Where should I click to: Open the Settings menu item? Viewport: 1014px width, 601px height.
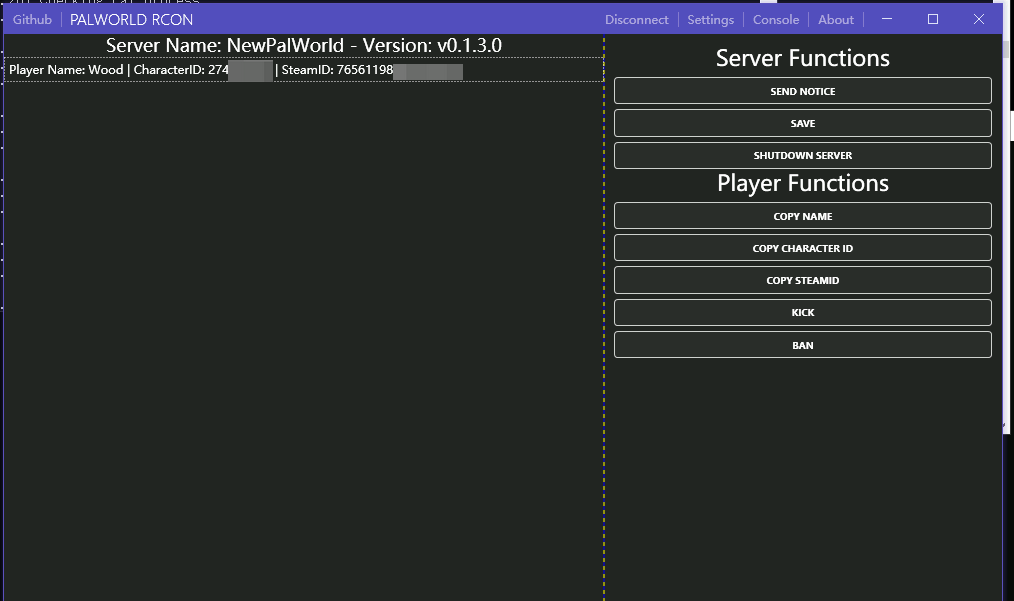(710, 19)
